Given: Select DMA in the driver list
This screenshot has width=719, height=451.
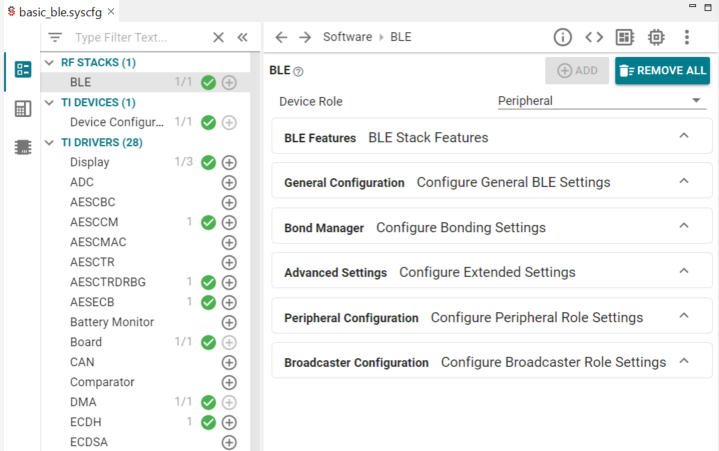Looking at the screenshot, I should point(83,402).
